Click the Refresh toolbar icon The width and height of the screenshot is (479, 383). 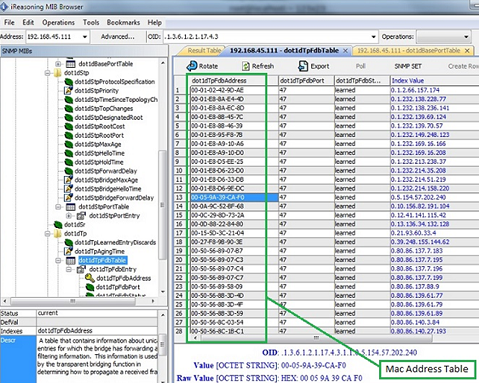coord(246,66)
